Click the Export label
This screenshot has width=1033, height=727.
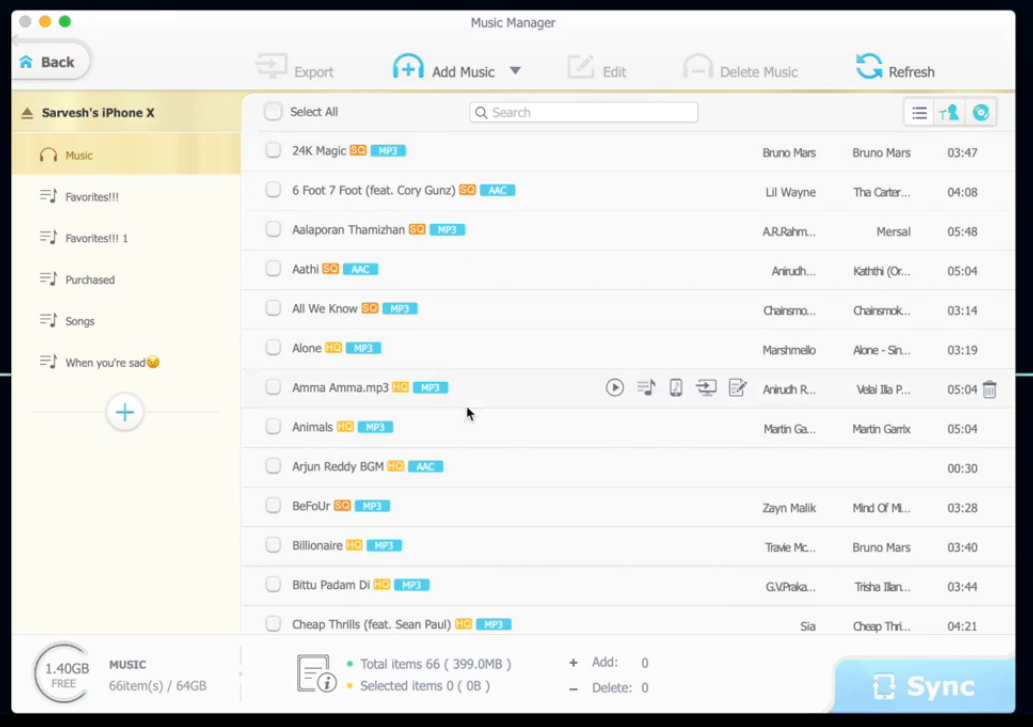click(314, 72)
